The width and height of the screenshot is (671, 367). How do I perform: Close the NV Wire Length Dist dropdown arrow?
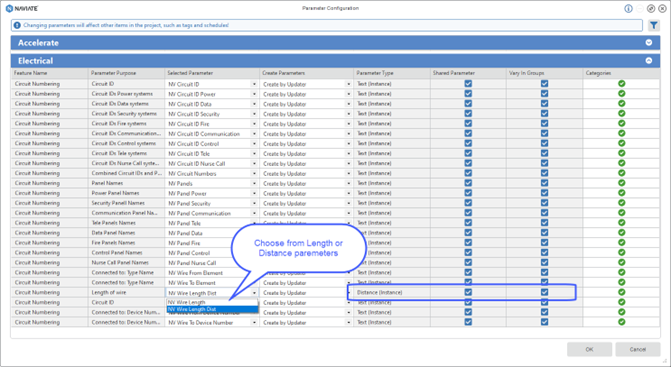(254, 293)
